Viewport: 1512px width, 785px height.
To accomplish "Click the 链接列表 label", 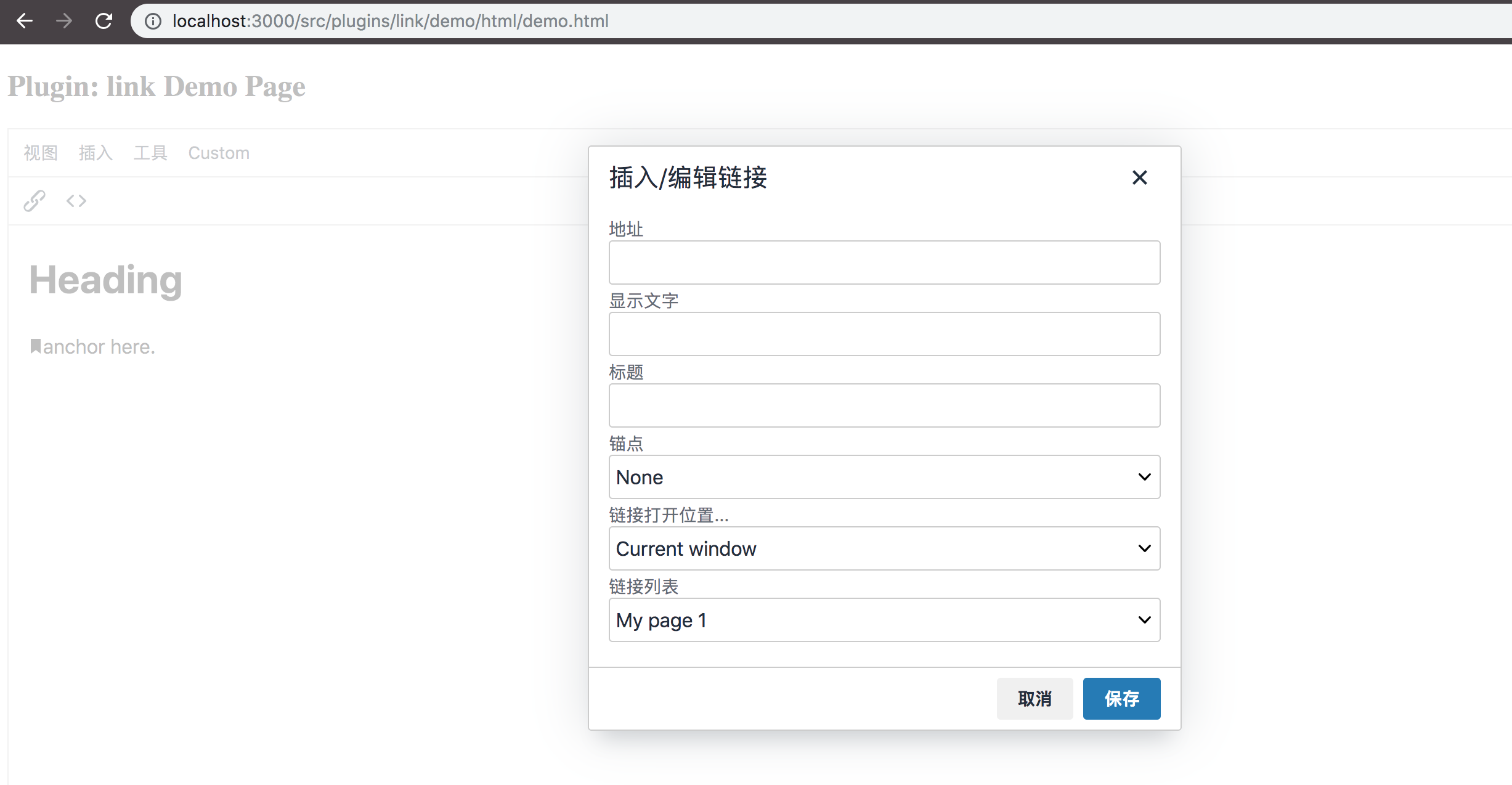I will click(643, 587).
